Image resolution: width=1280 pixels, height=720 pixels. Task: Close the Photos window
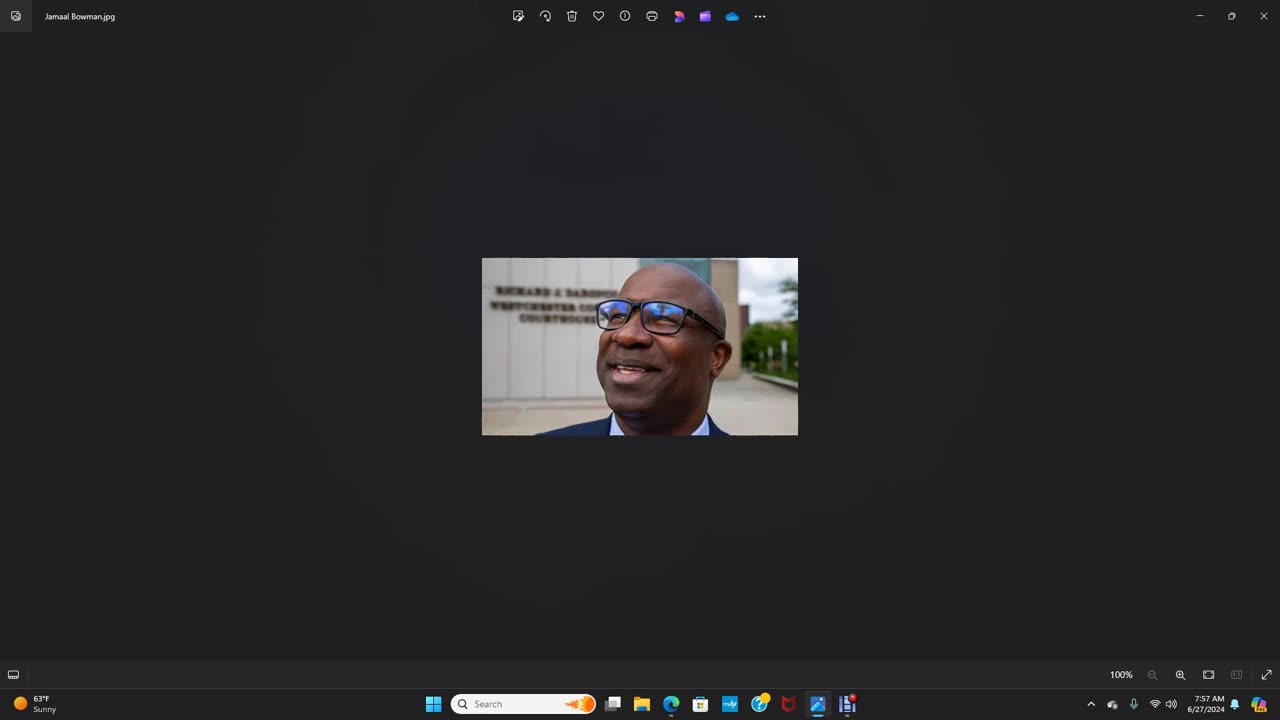pos(1264,16)
